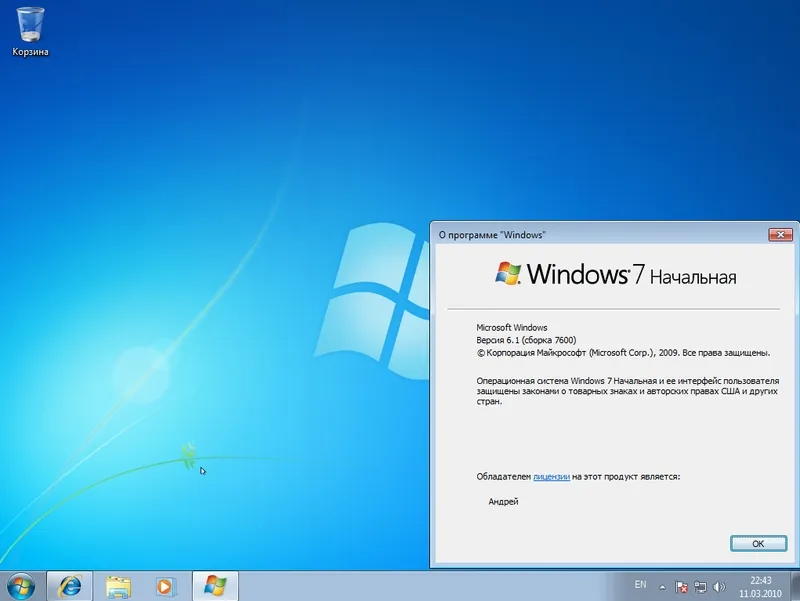
Task: Launch Internet Explorer from the taskbar
Action: tap(70, 586)
